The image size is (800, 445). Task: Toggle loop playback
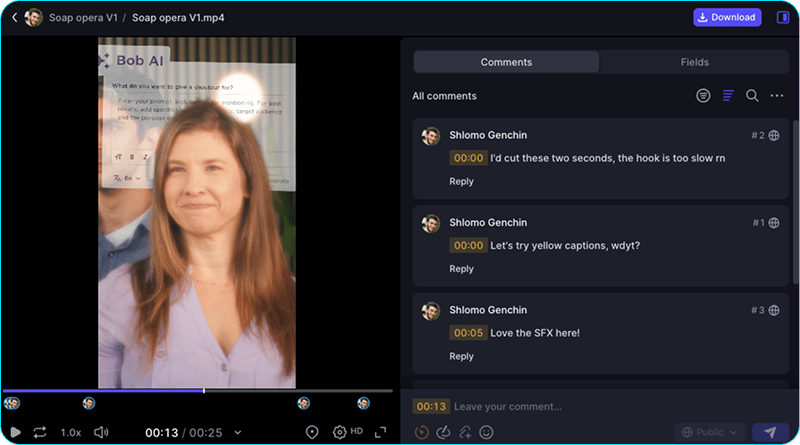[40, 432]
